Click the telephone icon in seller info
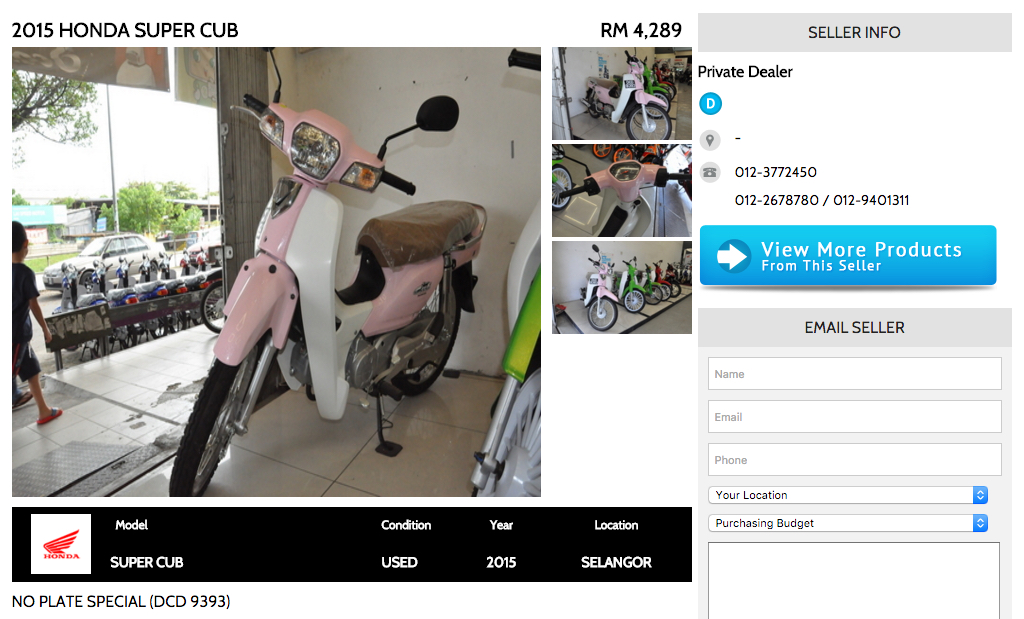The width and height of the screenshot is (1024, 619). click(x=710, y=172)
